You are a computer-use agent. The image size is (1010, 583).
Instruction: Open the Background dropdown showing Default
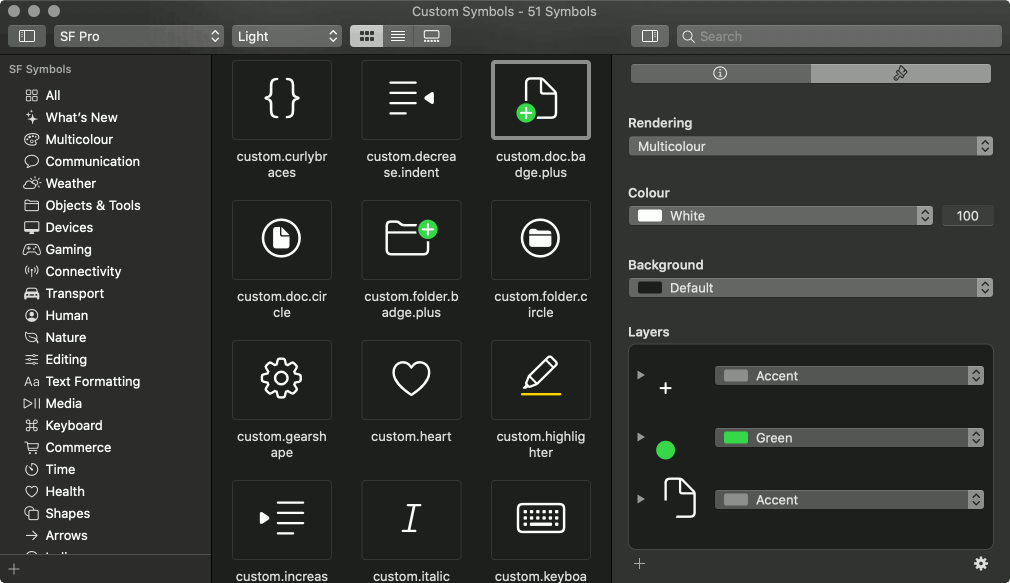[810, 287]
